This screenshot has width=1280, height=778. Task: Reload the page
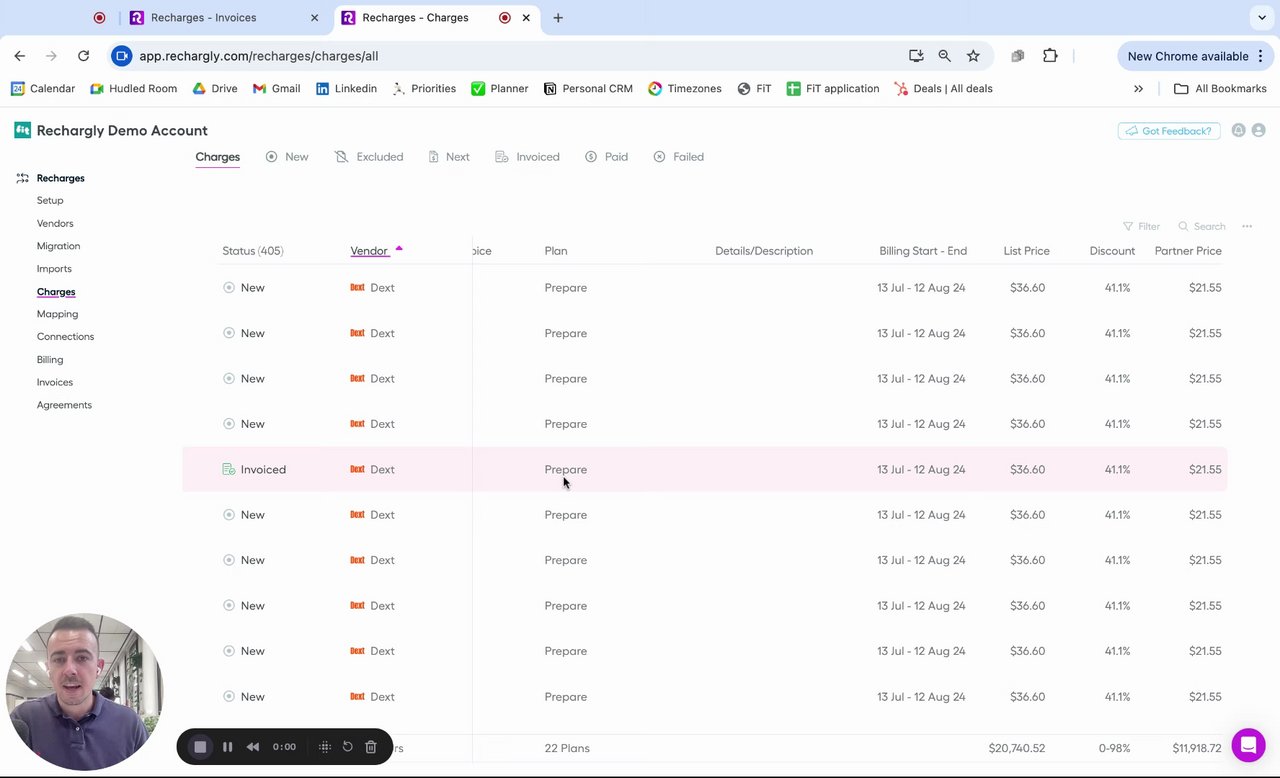pyautogui.click(x=83, y=56)
